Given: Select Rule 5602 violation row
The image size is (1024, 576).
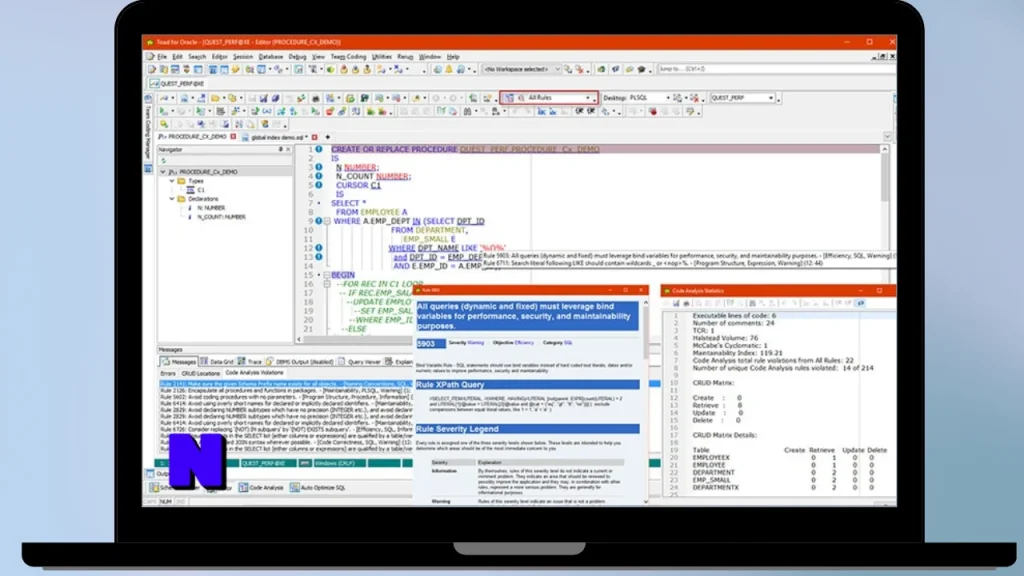Looking at the screenshot, I should click(286, 397).
